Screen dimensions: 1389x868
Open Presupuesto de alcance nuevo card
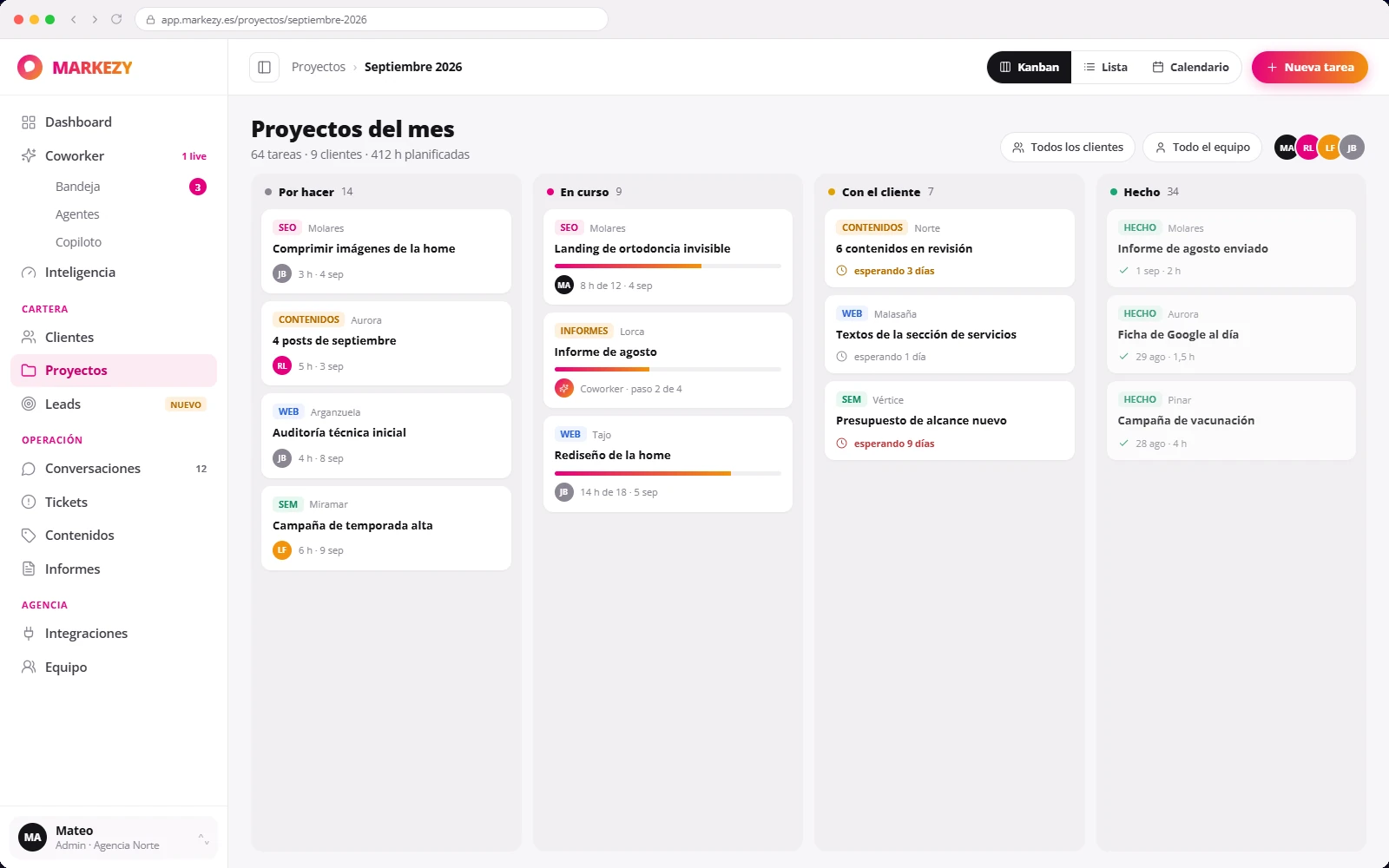(950, 421)
